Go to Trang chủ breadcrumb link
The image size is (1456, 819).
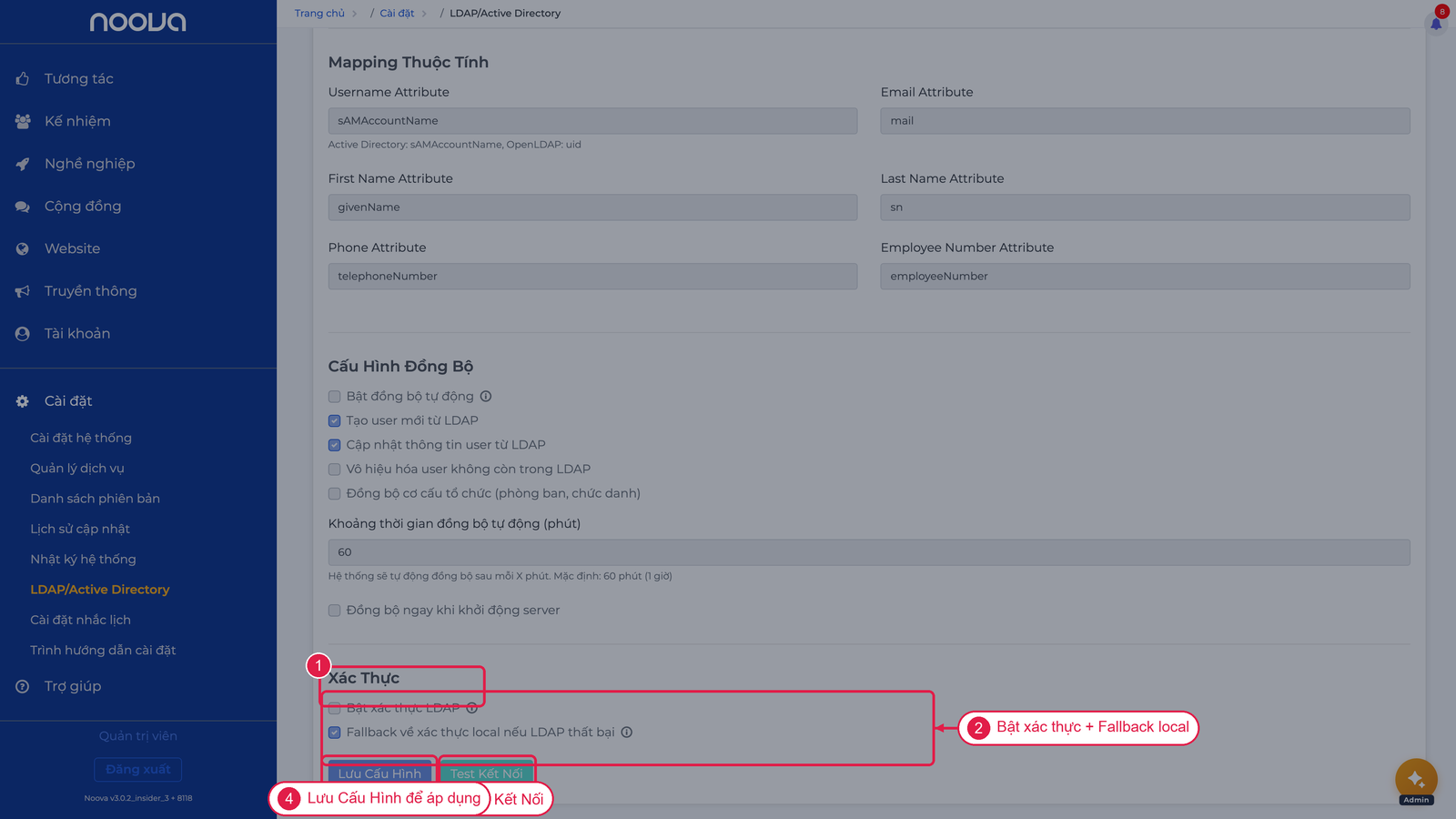click(319, 13)
